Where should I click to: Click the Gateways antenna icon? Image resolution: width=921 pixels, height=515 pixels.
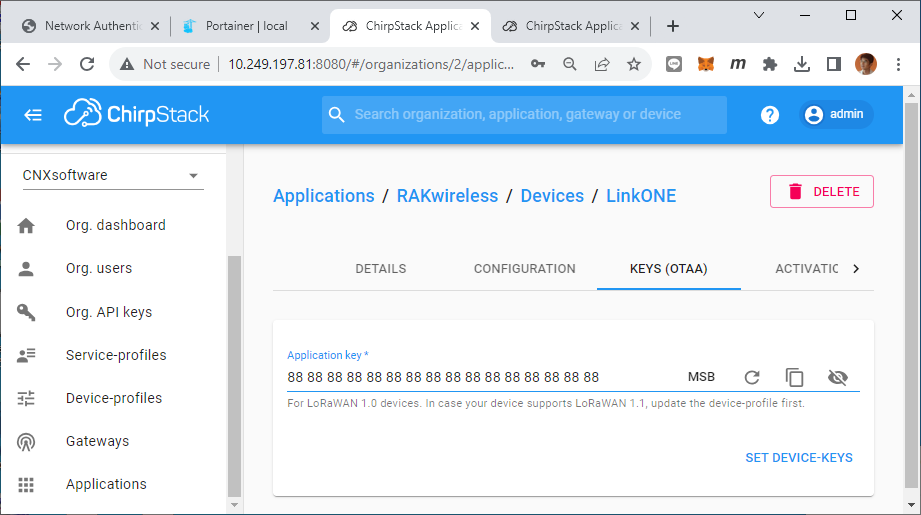click(x=26, y=442)
